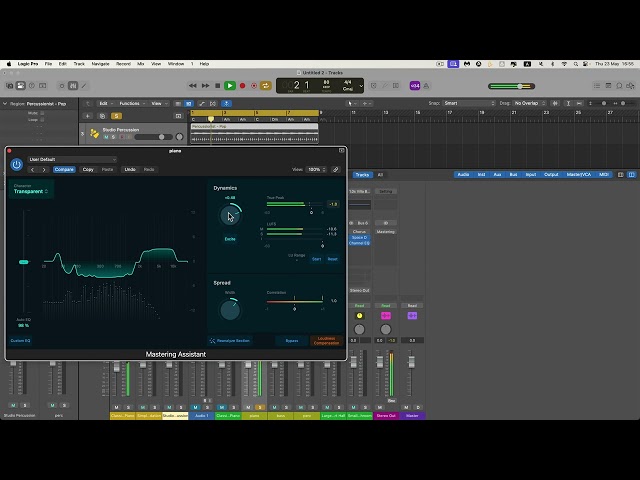The height and width of the screenshot is (480, 640).
Task: Open the List Editors icon
Action: pos(597,86)
